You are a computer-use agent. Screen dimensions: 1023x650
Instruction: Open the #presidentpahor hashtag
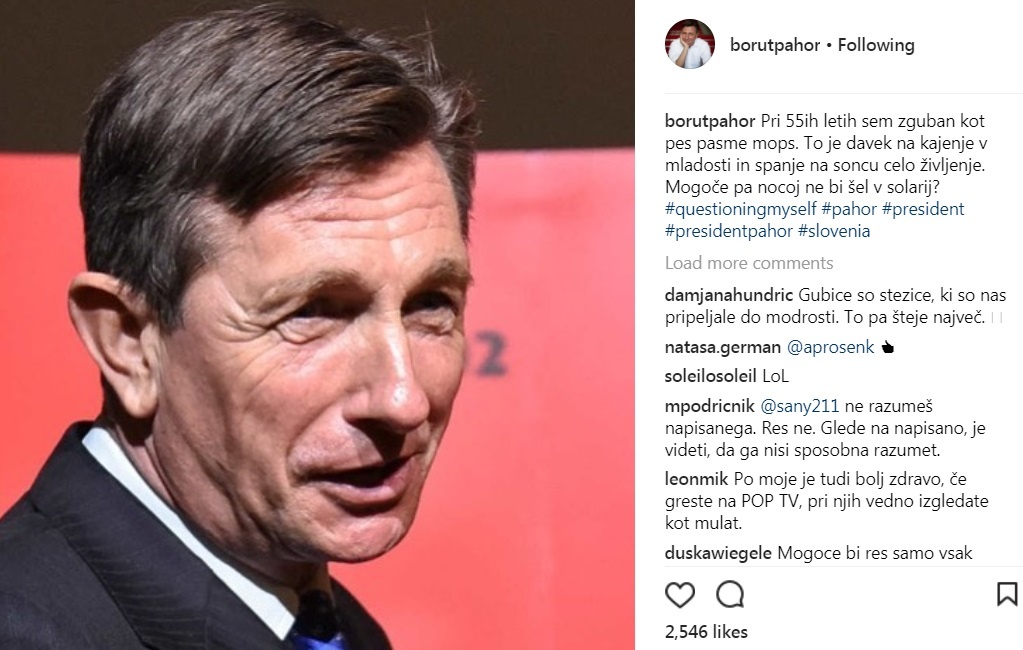point(729,231)
